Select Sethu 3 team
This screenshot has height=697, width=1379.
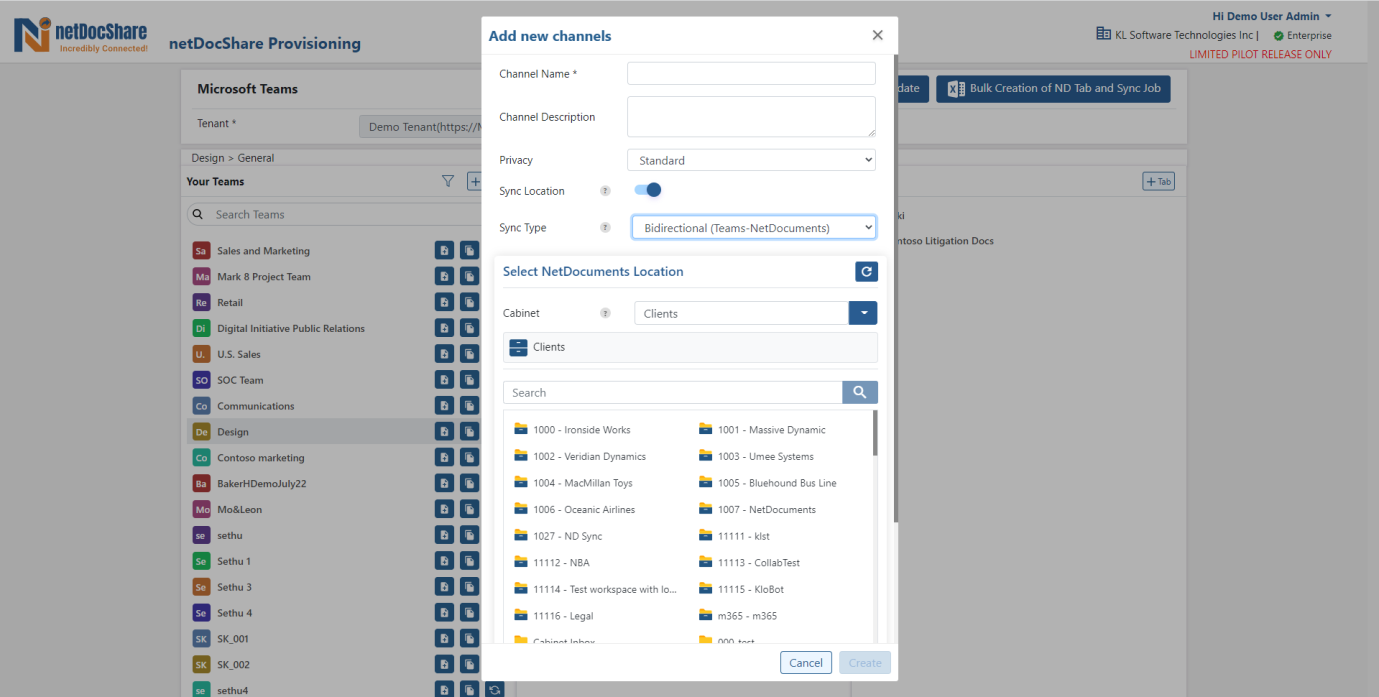(x=234, y=587)
